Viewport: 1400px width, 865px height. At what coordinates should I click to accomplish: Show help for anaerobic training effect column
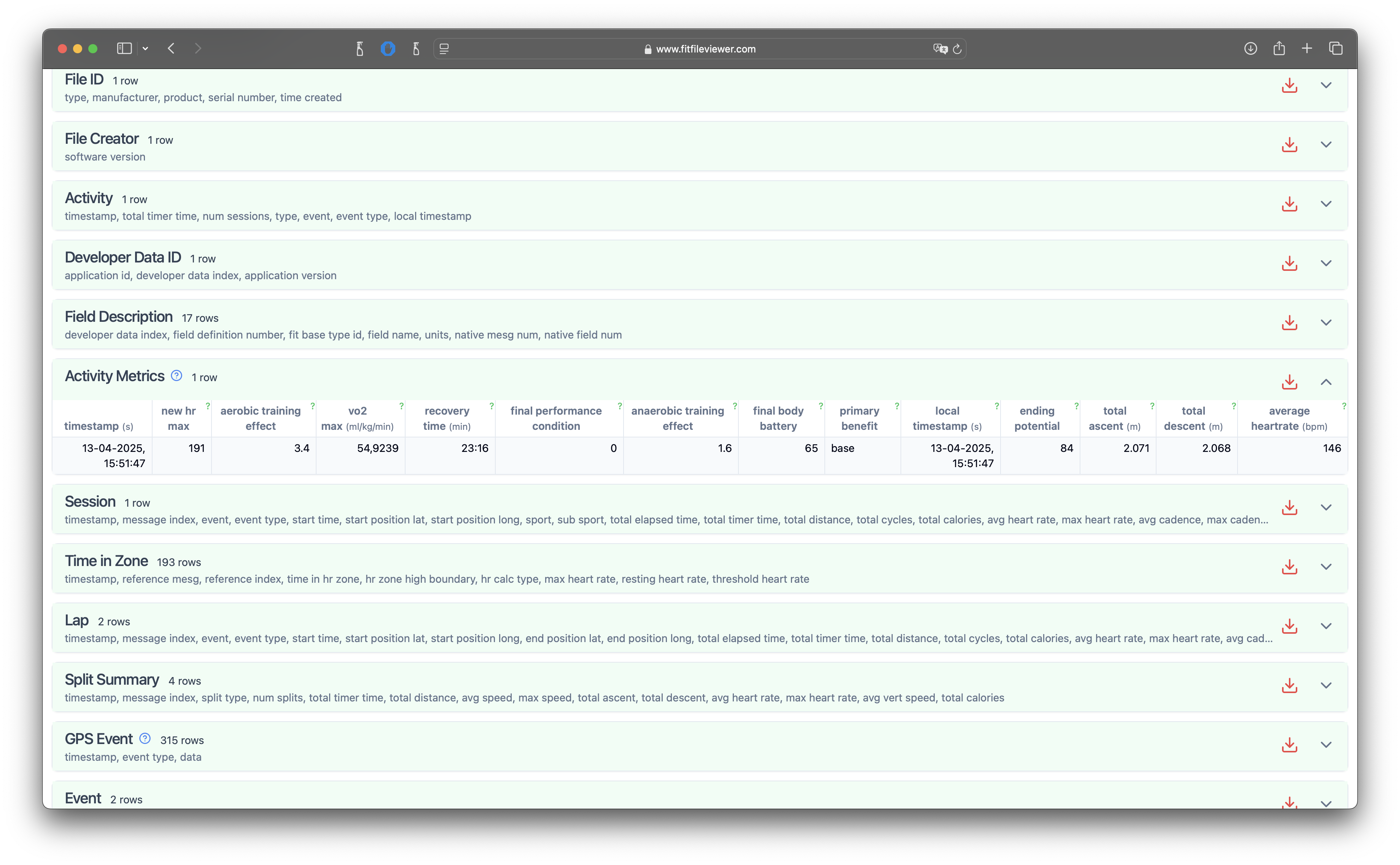(735, 405)
